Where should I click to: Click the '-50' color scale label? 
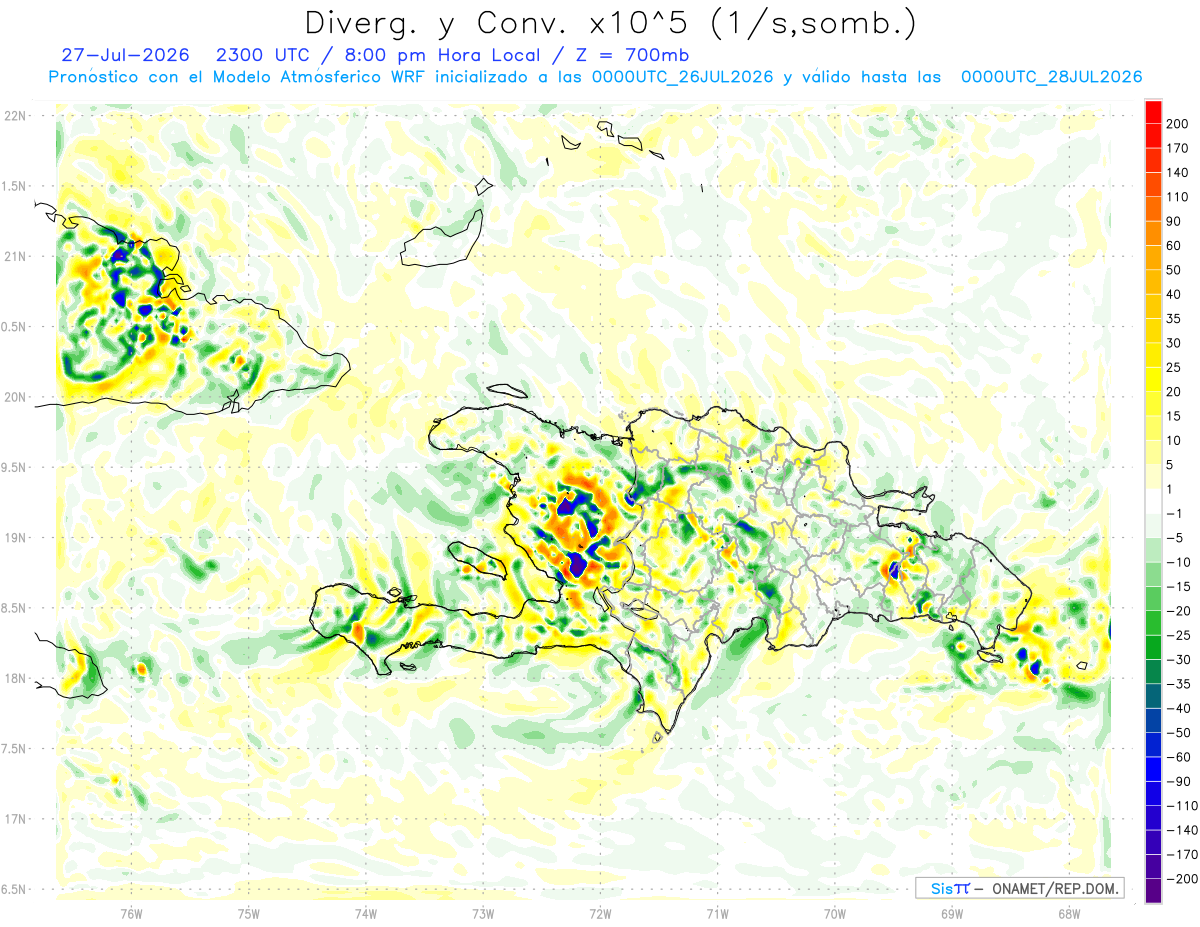(1180, 733)
